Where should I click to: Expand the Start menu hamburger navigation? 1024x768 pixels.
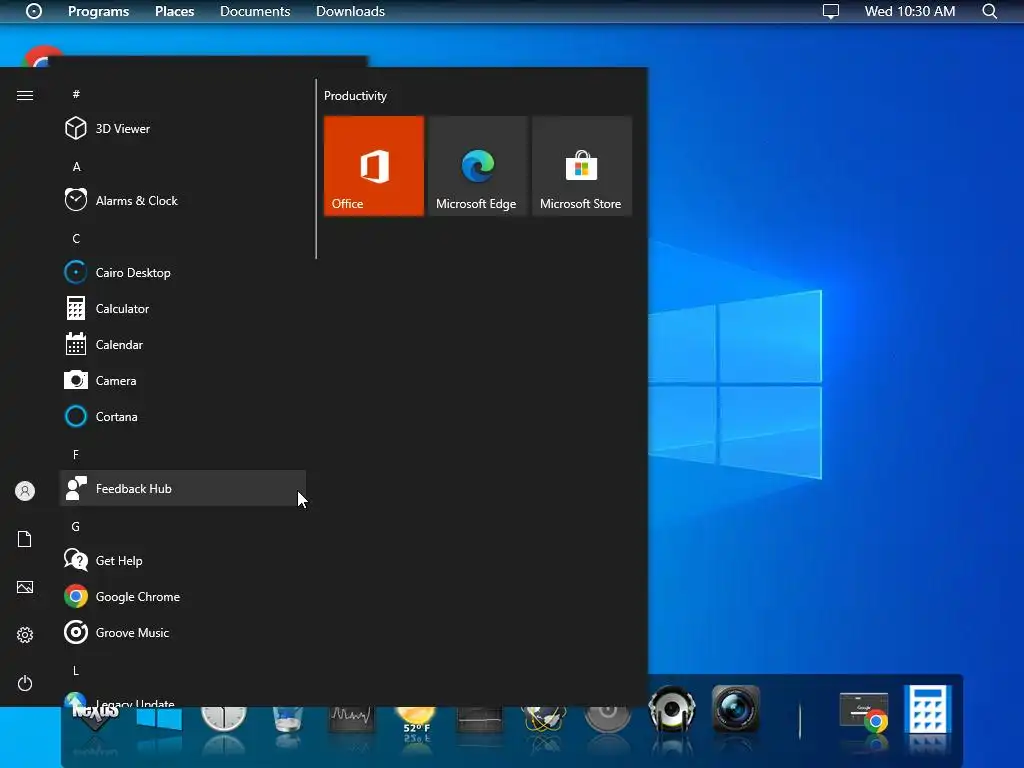click(x=25, y=96)
